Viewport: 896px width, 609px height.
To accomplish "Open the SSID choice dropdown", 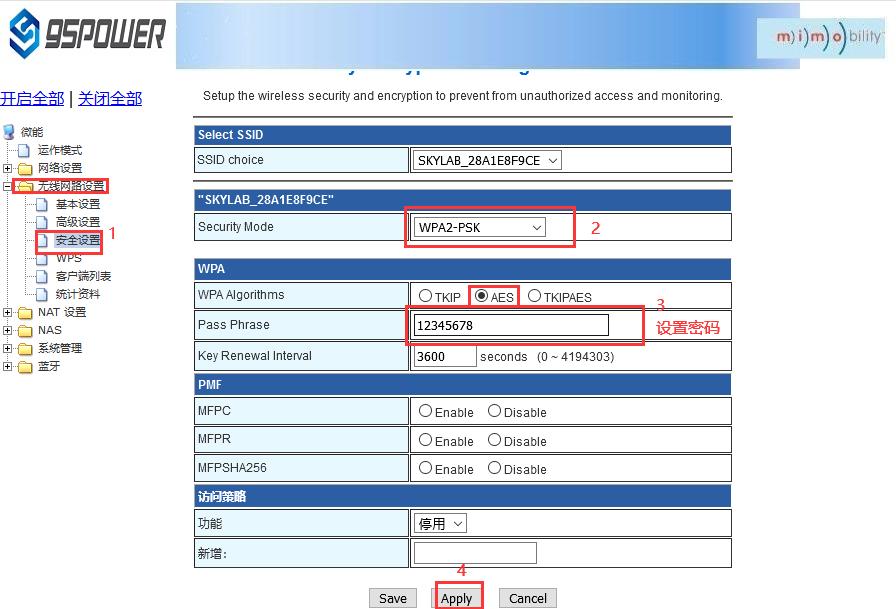I will click(x=486, y=160).
